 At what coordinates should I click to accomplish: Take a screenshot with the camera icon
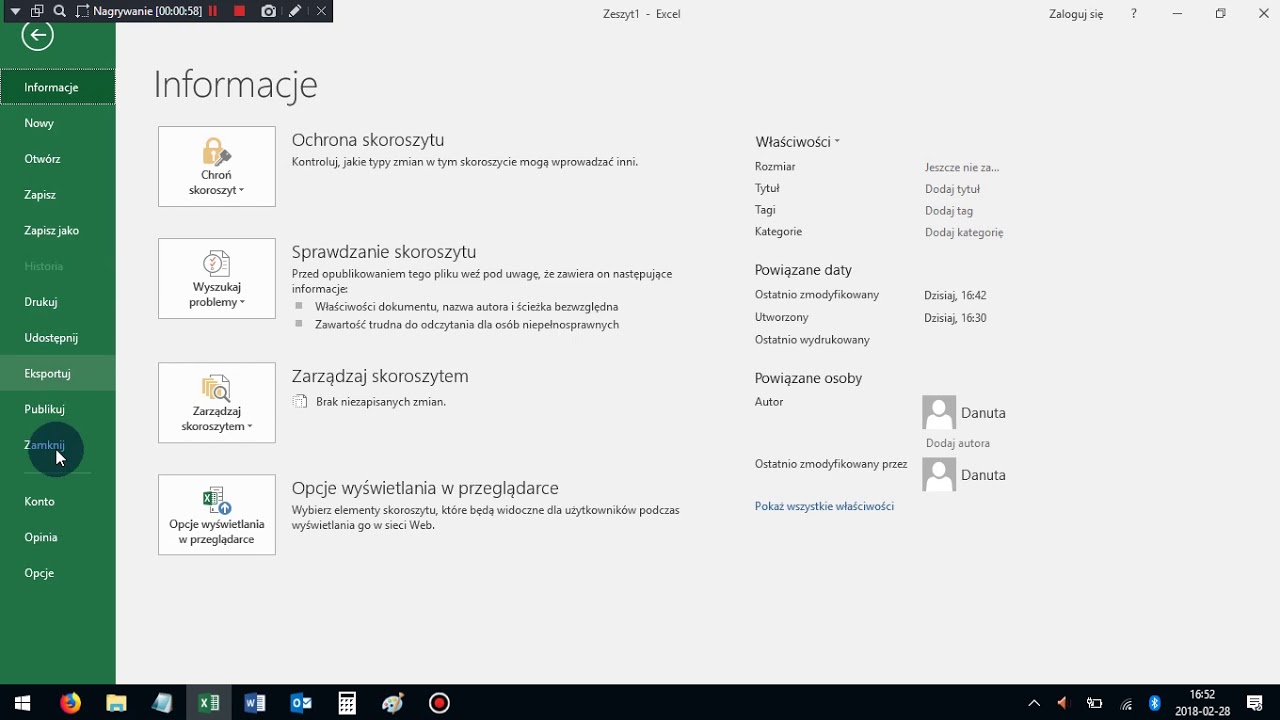tap(268, 11)
